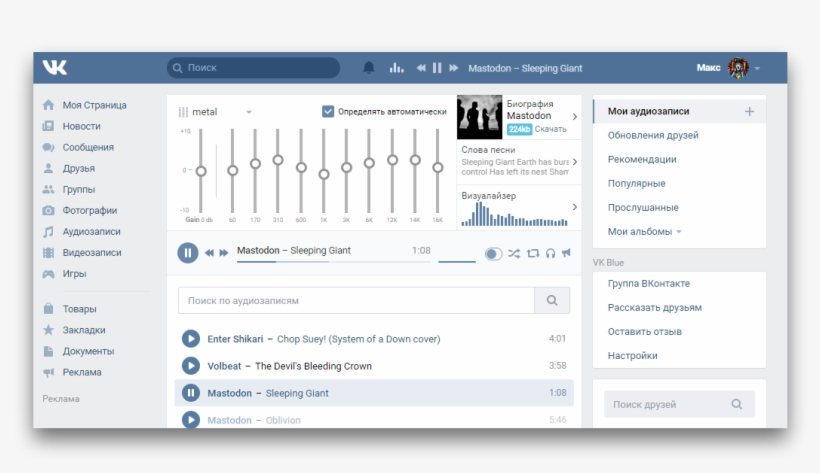Click the 60 Hz equalizer band handle
The width and height of the screenshot is (820, 473).
[233, 171]
